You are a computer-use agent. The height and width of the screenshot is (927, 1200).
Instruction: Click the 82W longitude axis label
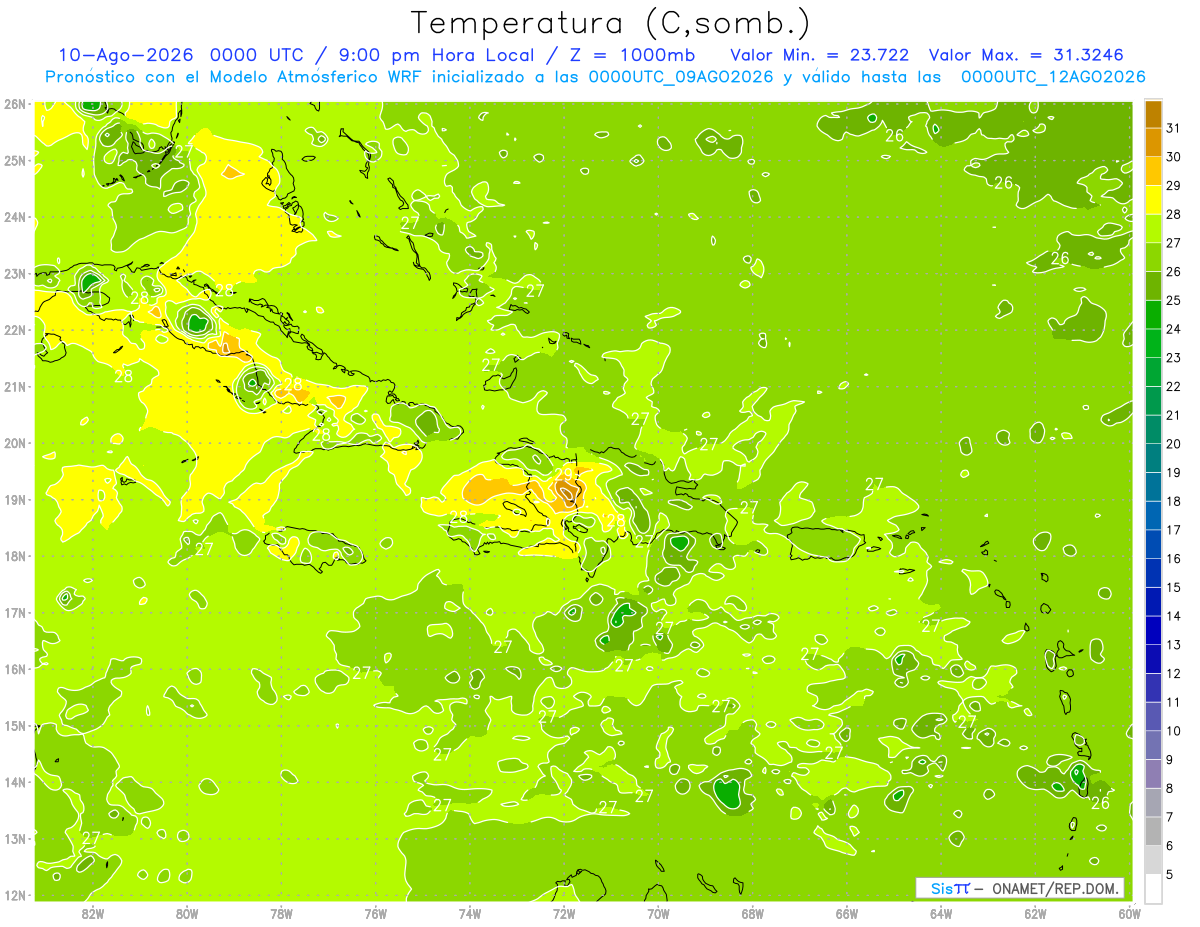coord(93,913)
